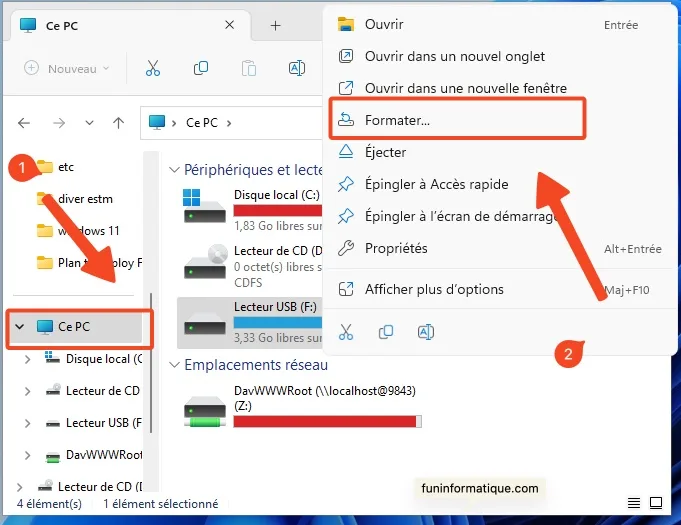Choose Ouvrir dans un nouvel onglet

click(x=499, y=56)
